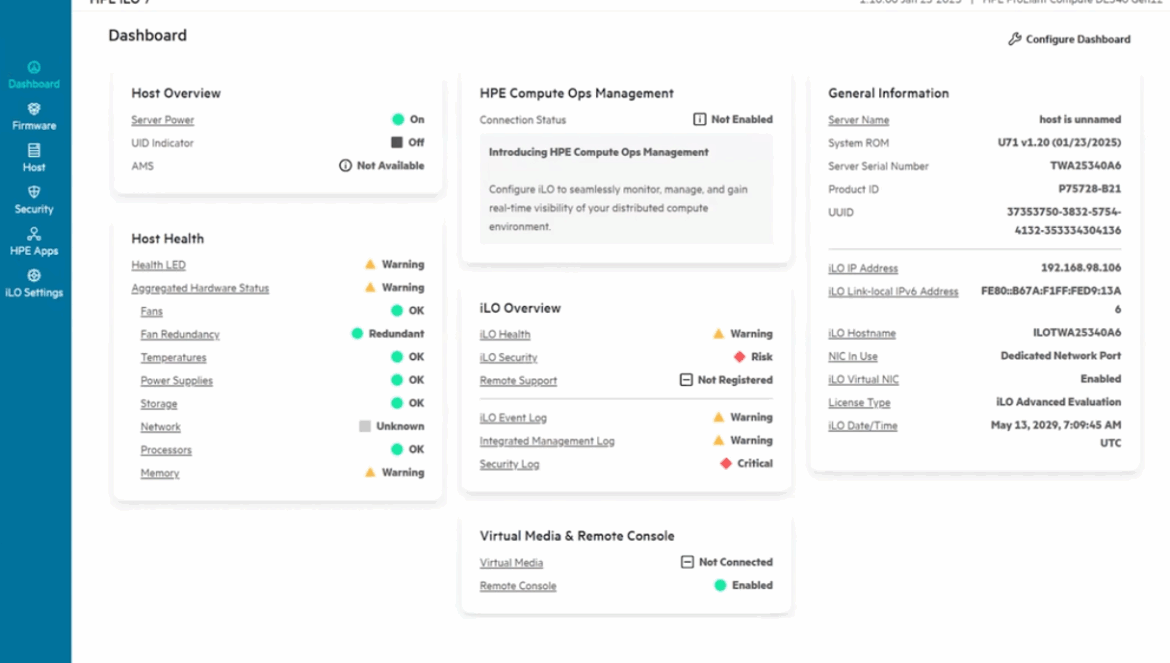The height and width of the screenshot is (663, 1170).
Task: Open the iLO Event Log link
Action: click(x=513, y=418)
